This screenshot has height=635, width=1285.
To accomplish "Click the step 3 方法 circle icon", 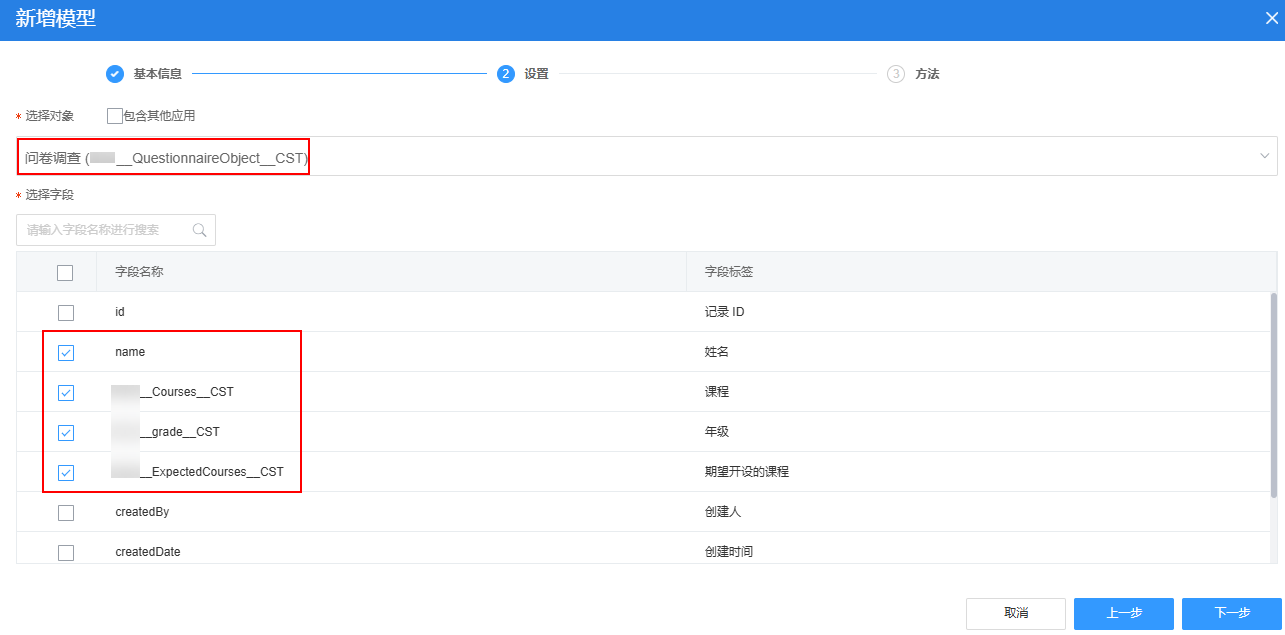I will [x=896, y=74].
